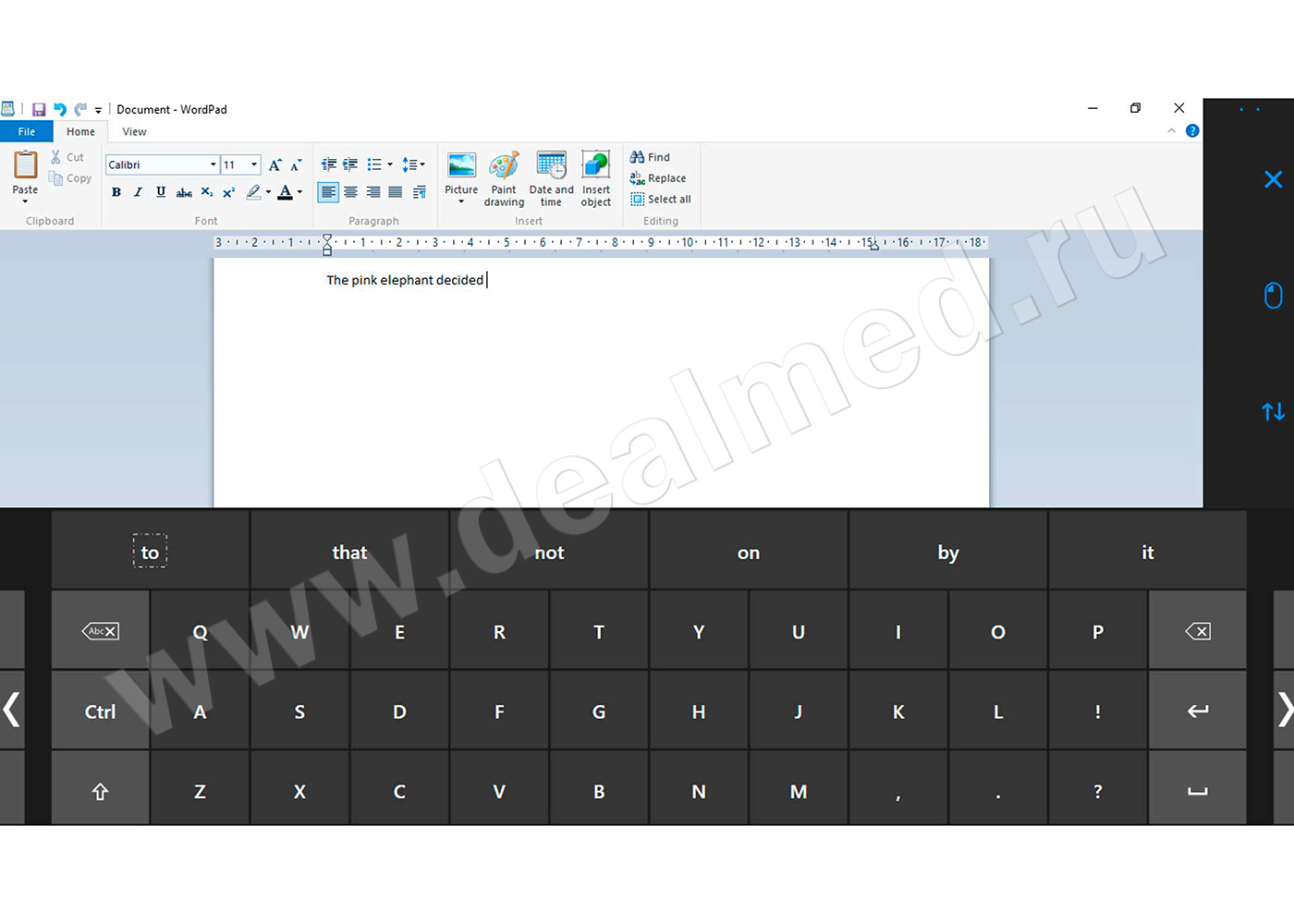1294x924 pixels.
Task: Choose the word suggestion "by"
Action: coord(948,551)
